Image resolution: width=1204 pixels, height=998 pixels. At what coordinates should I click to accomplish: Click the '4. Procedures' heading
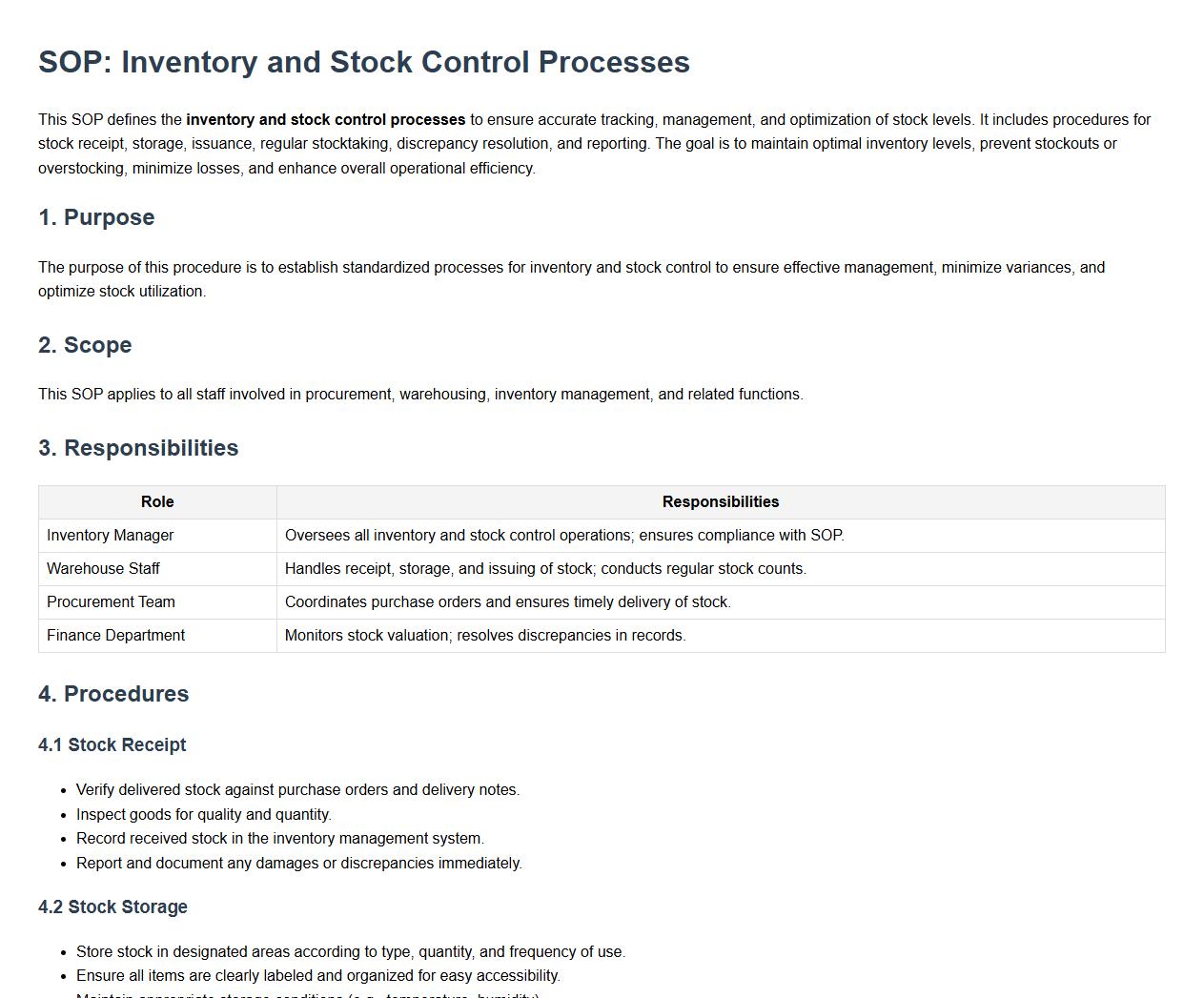point(113,694)
